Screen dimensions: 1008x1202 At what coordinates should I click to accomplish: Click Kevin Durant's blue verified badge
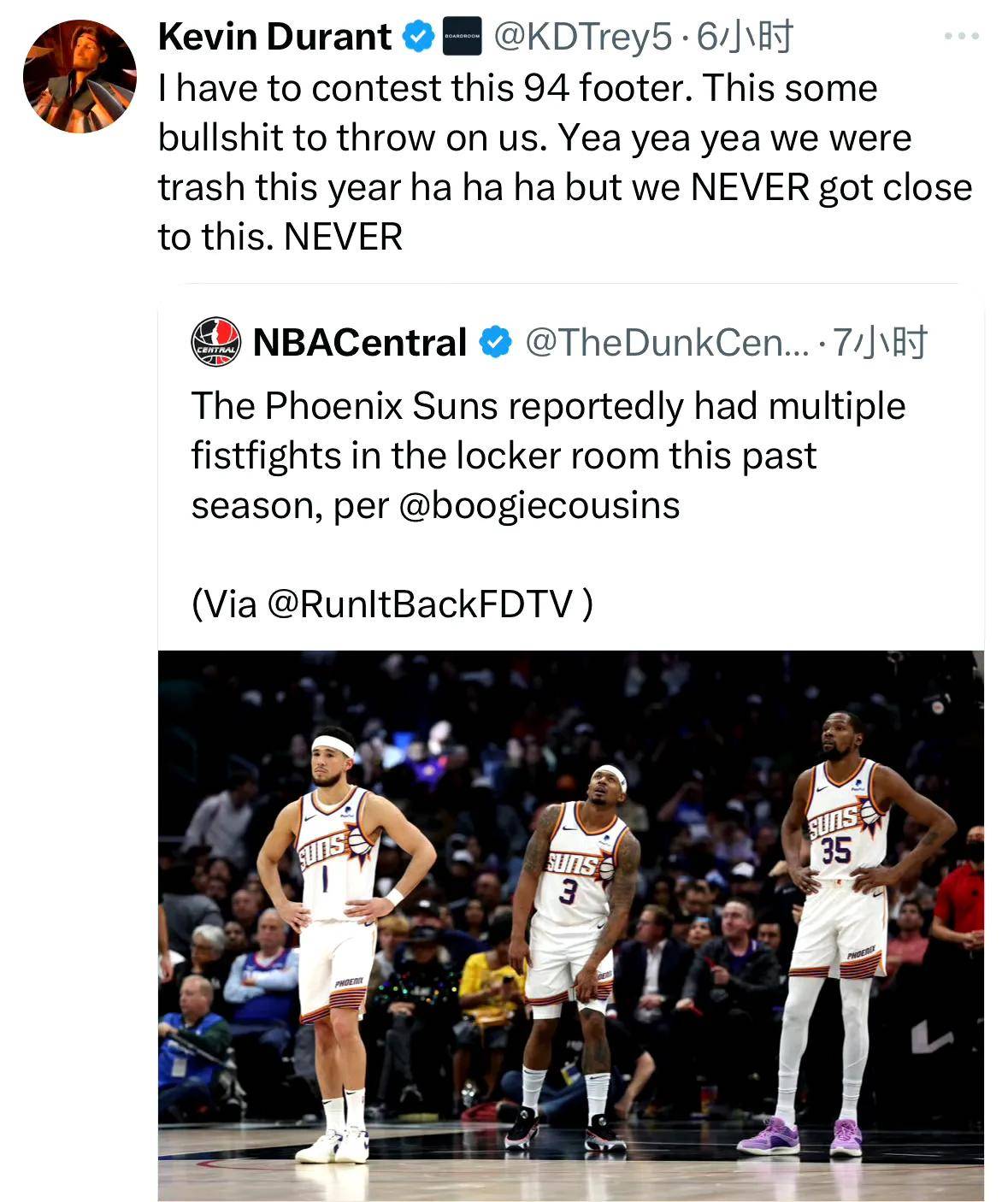tap(418, 37)
